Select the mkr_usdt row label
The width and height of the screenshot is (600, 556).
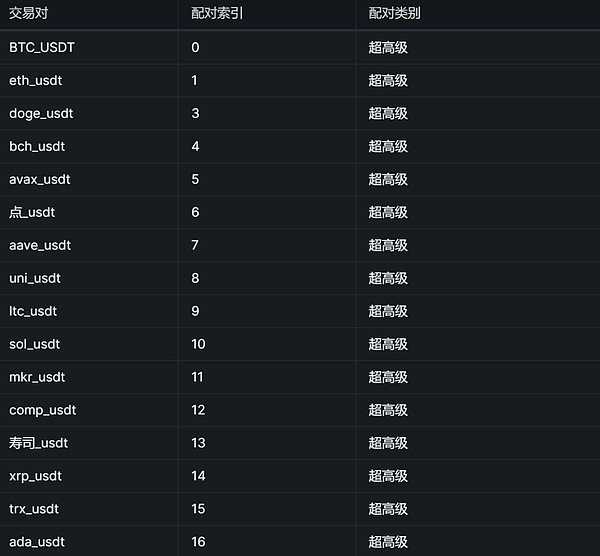point(37,377)
